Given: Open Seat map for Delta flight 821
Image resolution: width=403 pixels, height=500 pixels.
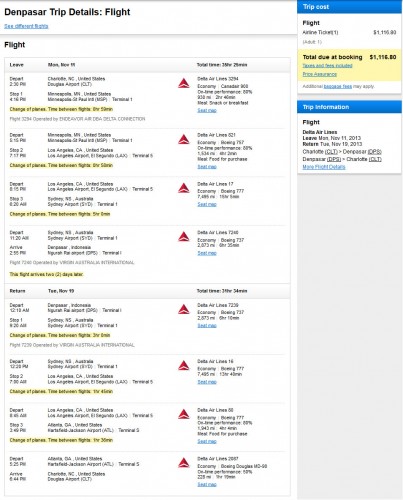Looking at the screenshot, I should point(207,167).
